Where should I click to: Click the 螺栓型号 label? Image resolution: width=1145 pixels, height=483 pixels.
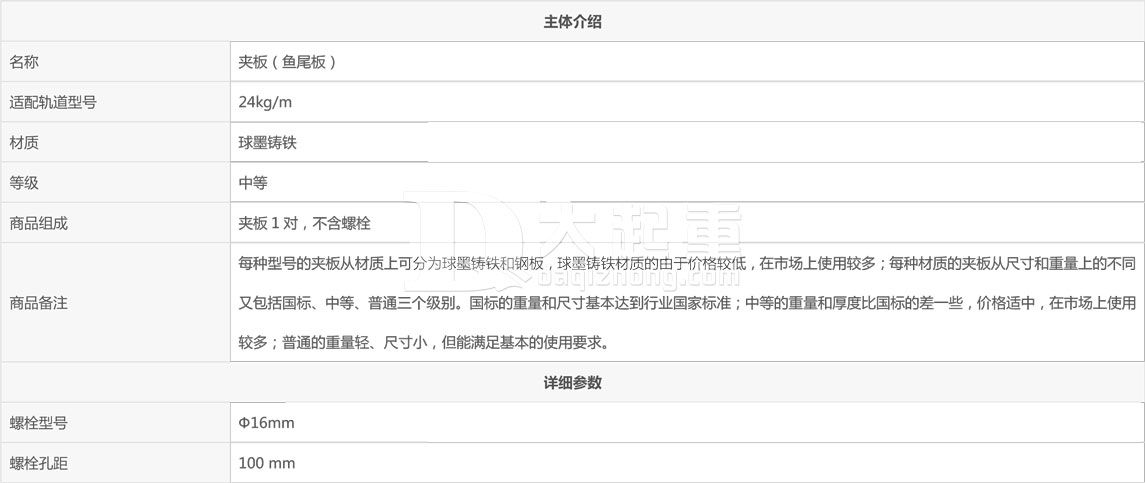(x=38, y=422)
